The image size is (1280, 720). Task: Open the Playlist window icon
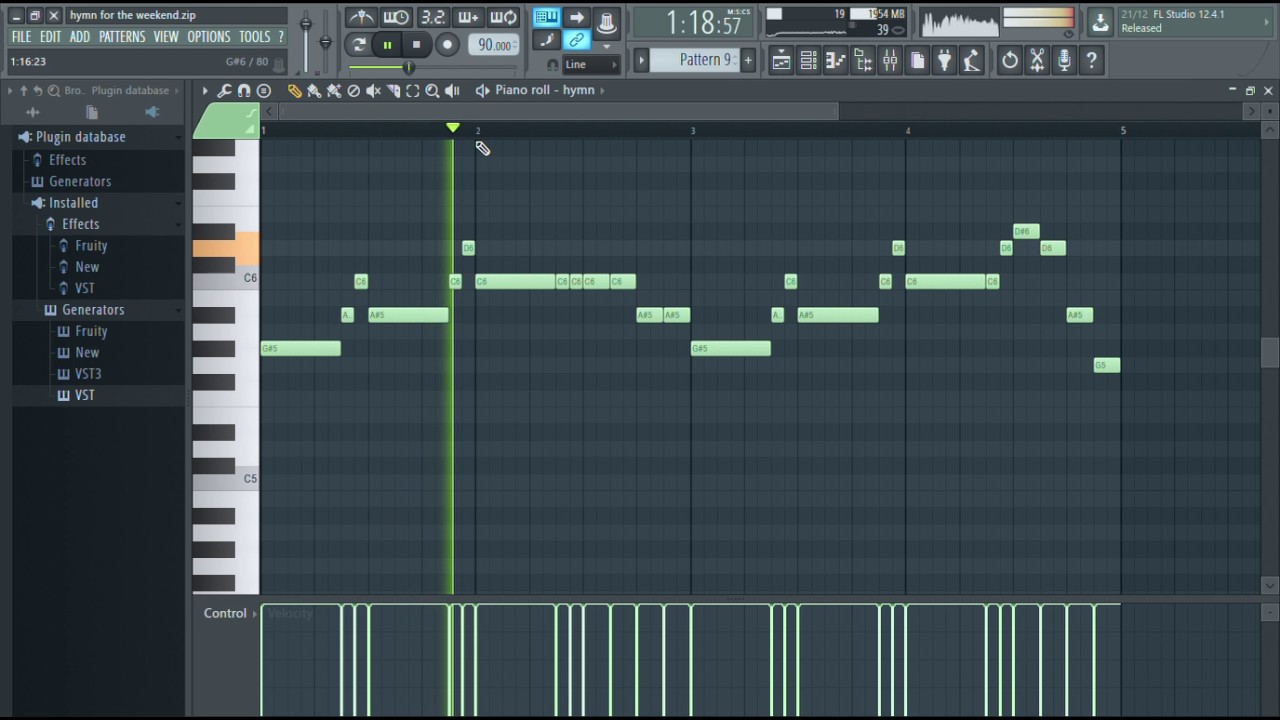click(x=781, y=61)
